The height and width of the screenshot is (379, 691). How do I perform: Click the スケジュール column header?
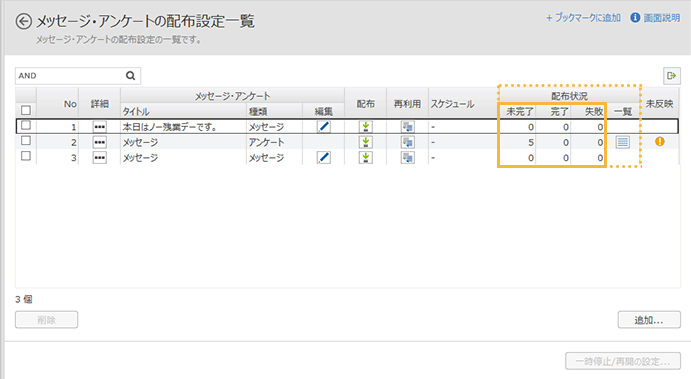pyautogui.click(x=453, y=104)
